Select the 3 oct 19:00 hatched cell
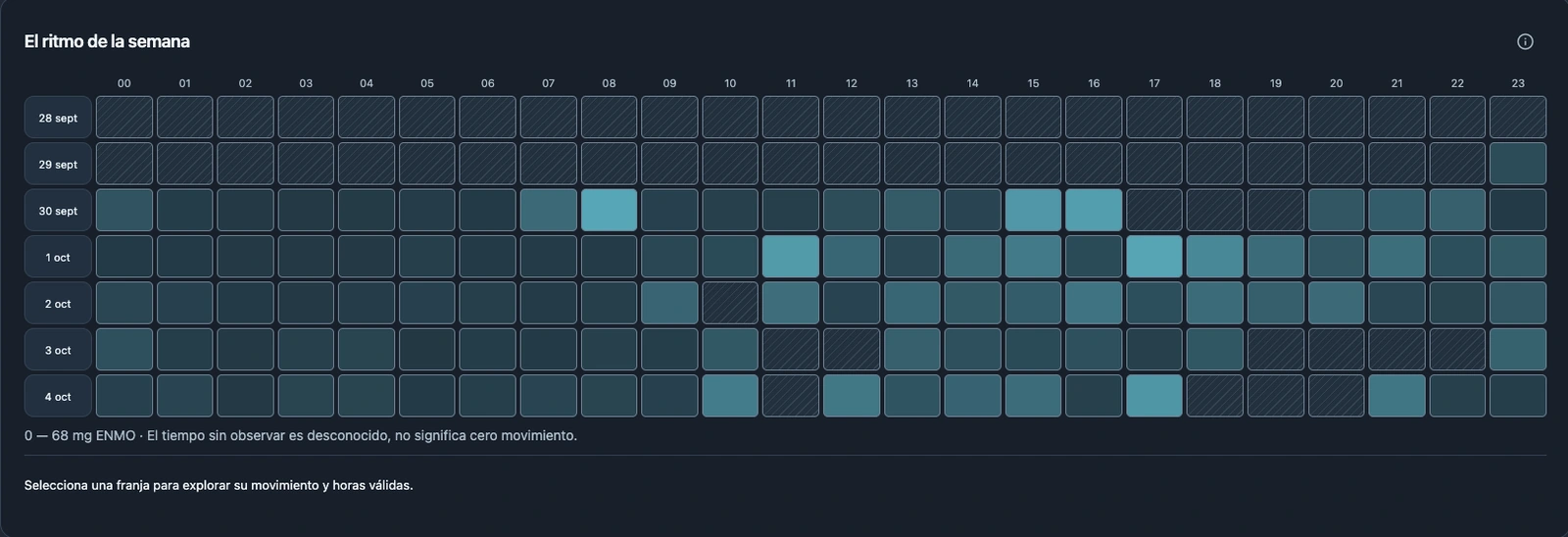 click(x=1276, y=350)
